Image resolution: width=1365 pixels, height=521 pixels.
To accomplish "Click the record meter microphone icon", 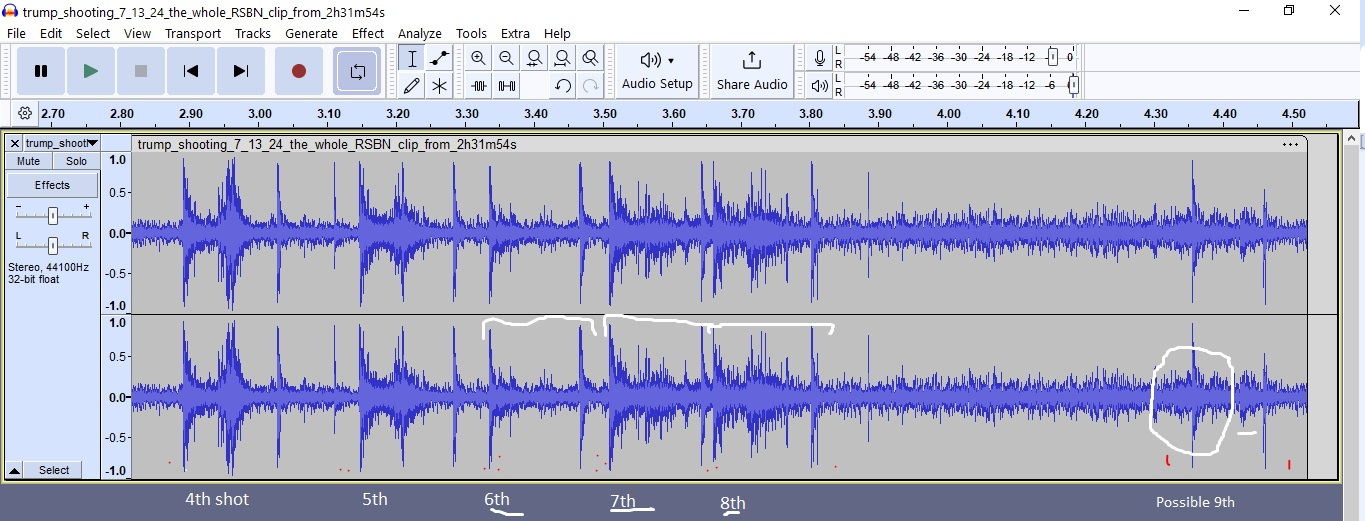I will [x=820, y=58].
